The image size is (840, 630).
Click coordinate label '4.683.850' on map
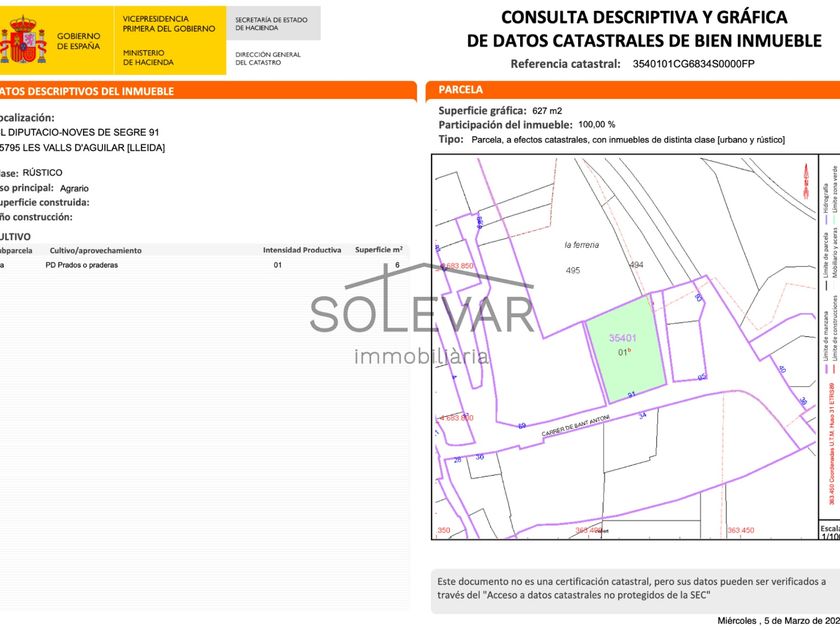455,266
